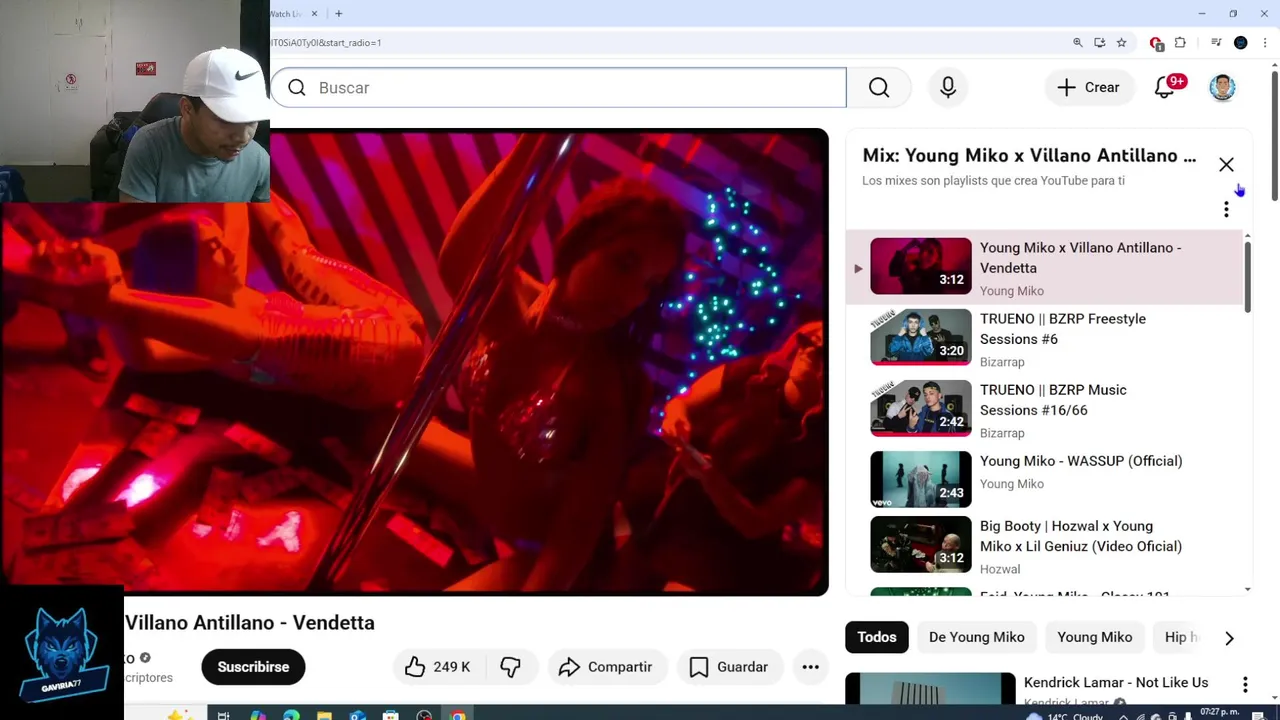This screenshot has width=1280, height=720.
Task: Click the video title 'Villano Antillano - Vendetta'
Action: pyautogui.click(x=250, y=622)
